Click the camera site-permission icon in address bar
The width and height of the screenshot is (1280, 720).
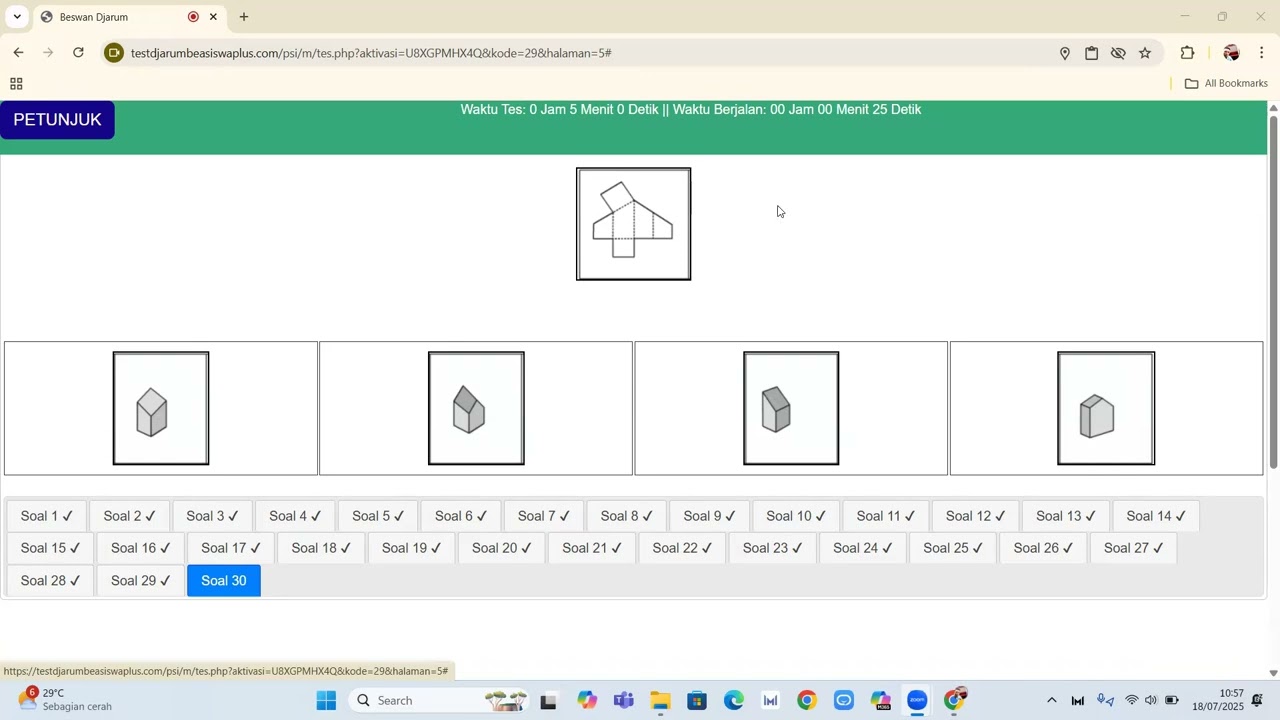coord(114,53)
